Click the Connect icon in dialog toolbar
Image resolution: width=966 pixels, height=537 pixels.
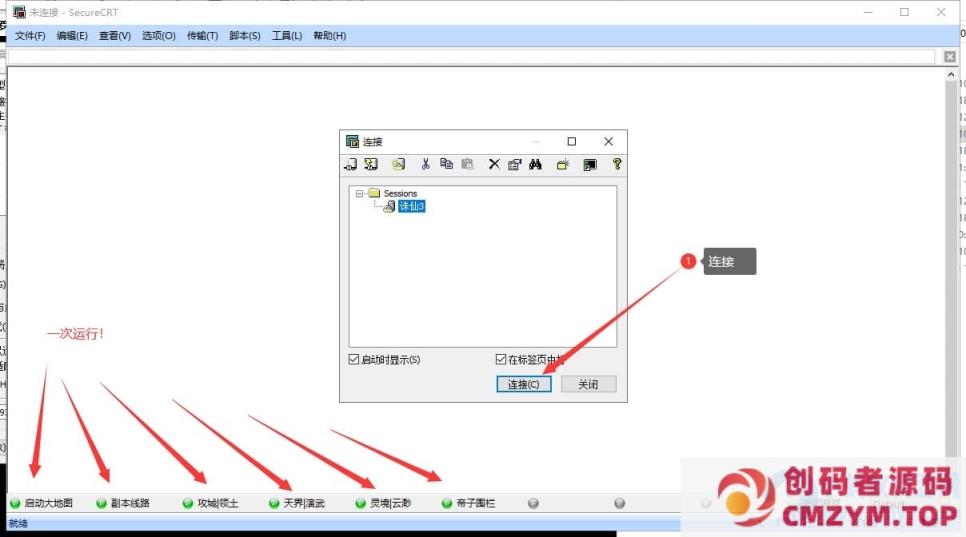pos(351,164)
